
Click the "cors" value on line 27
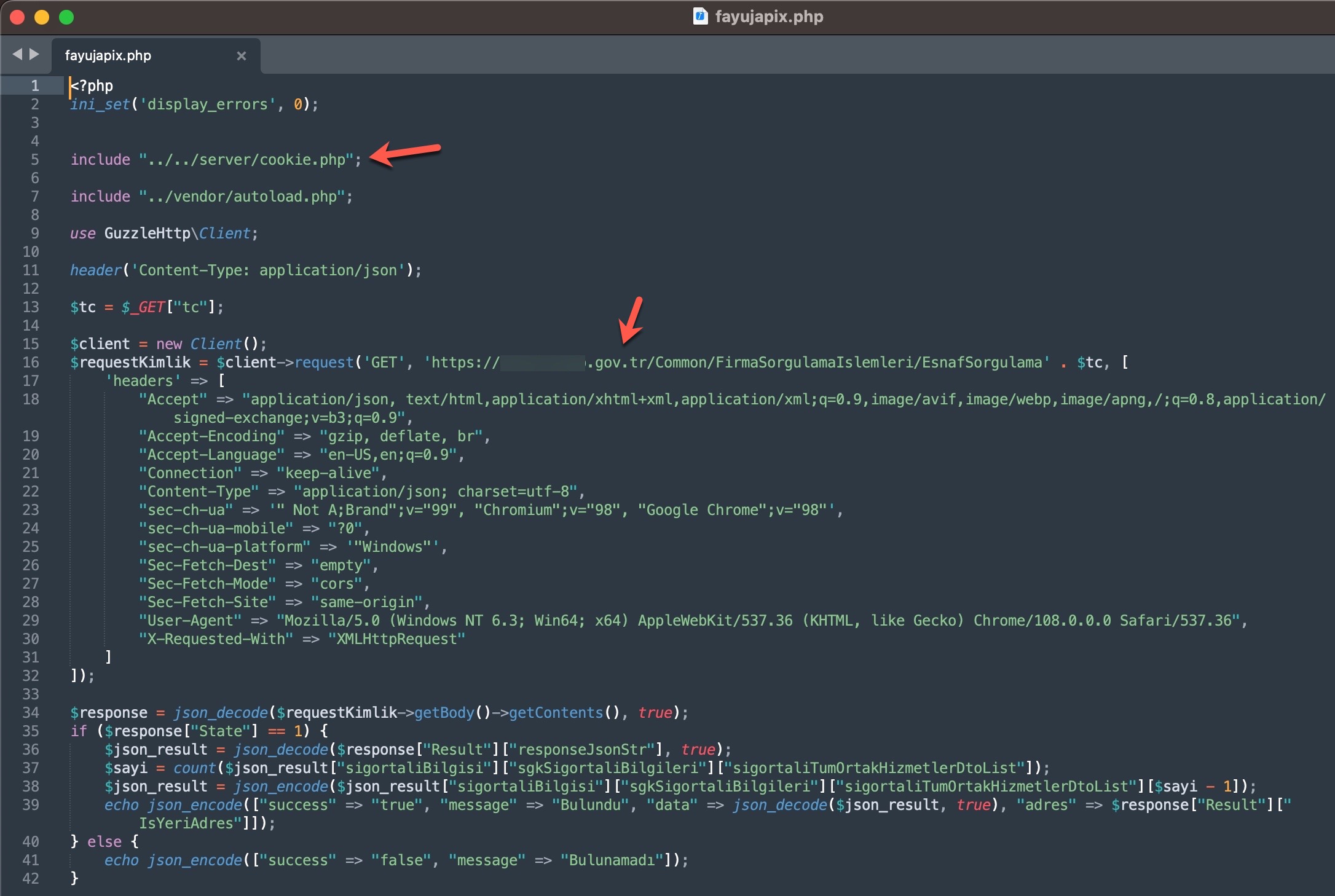[337, 583]
